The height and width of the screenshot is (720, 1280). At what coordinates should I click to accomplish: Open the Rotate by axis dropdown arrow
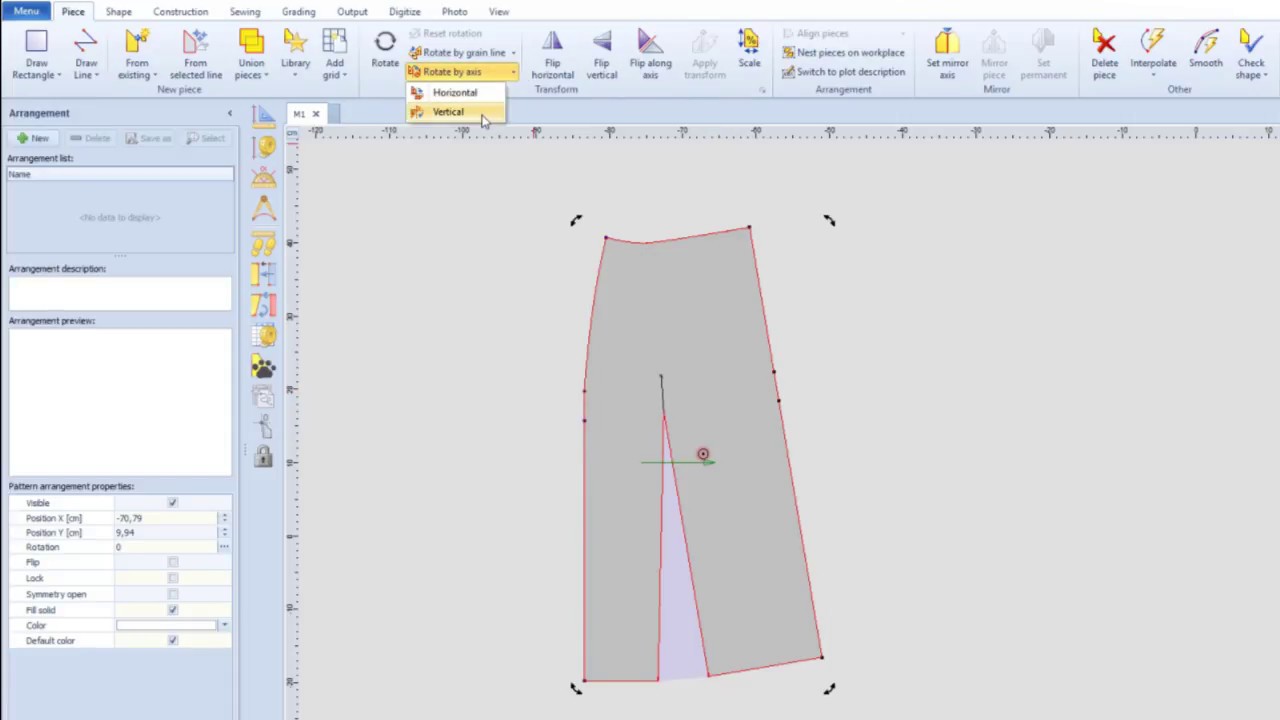(513, 72)
